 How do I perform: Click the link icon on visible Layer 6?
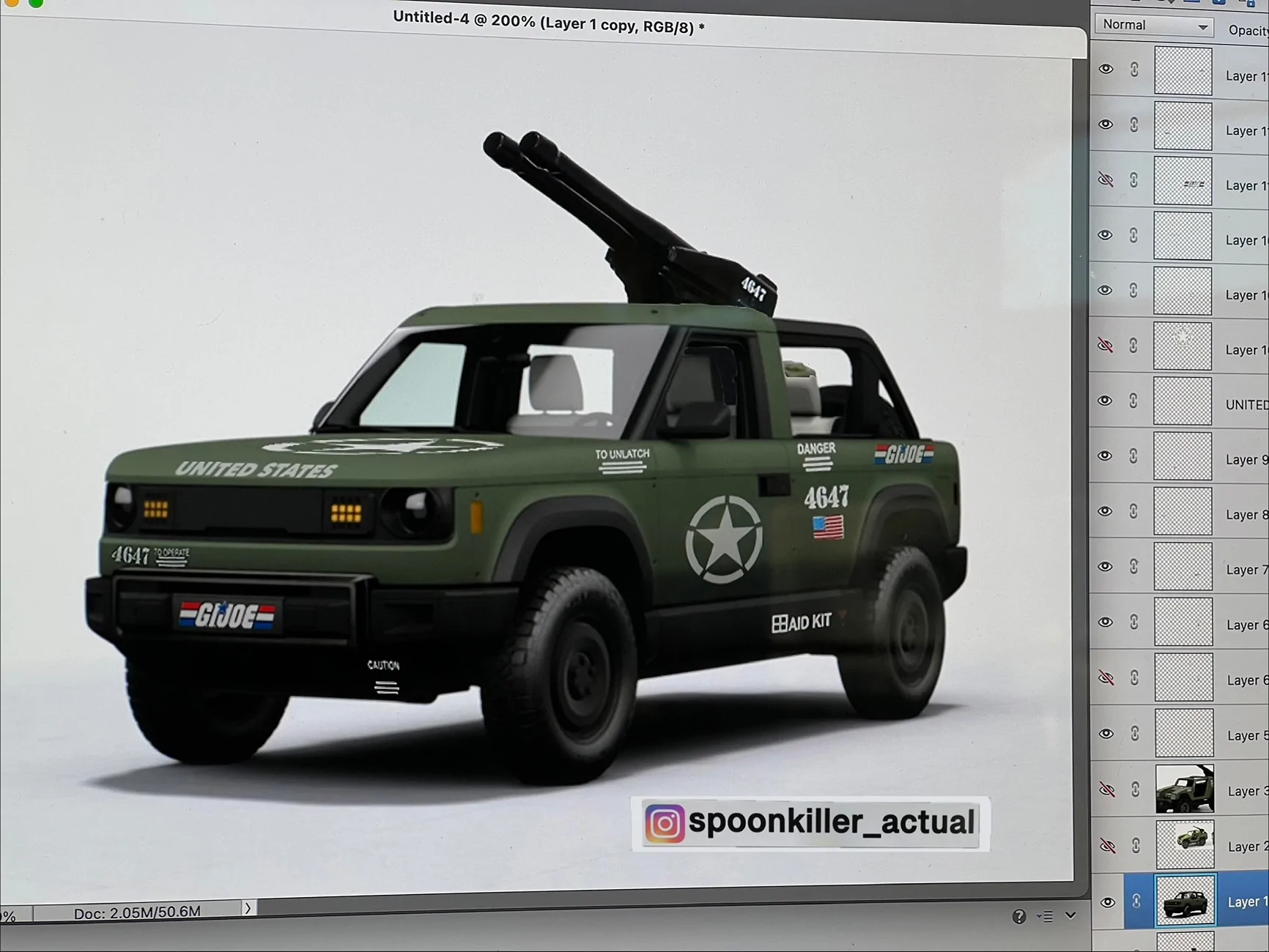[1134, 622]
